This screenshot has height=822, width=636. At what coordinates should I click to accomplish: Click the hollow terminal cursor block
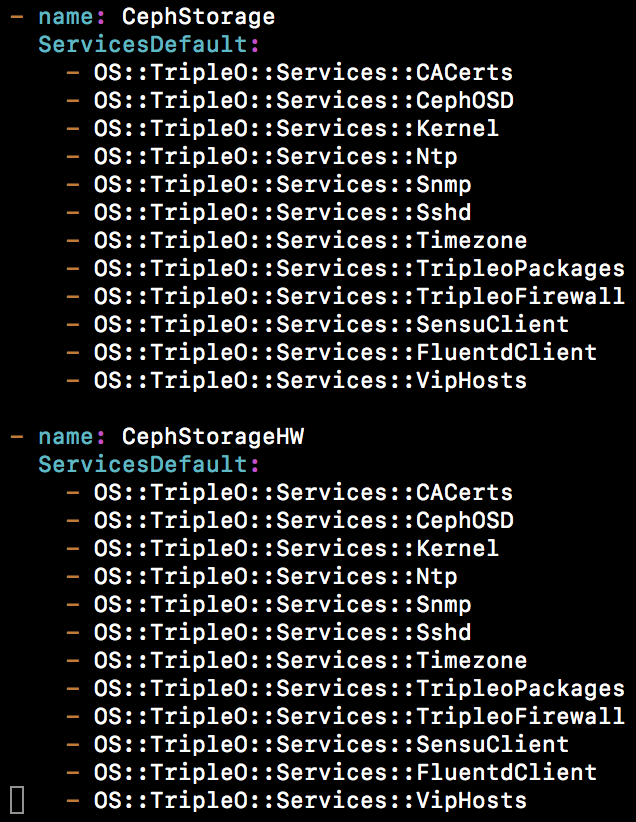coord(17,800)
